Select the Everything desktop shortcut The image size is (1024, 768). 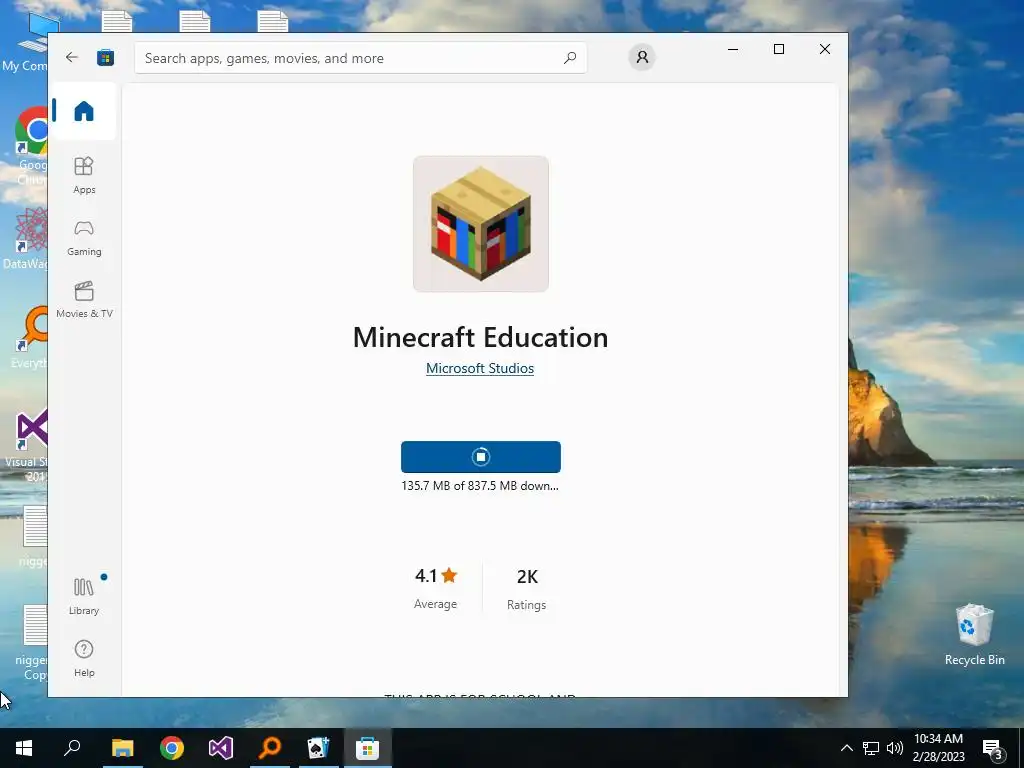click(29, 338)
